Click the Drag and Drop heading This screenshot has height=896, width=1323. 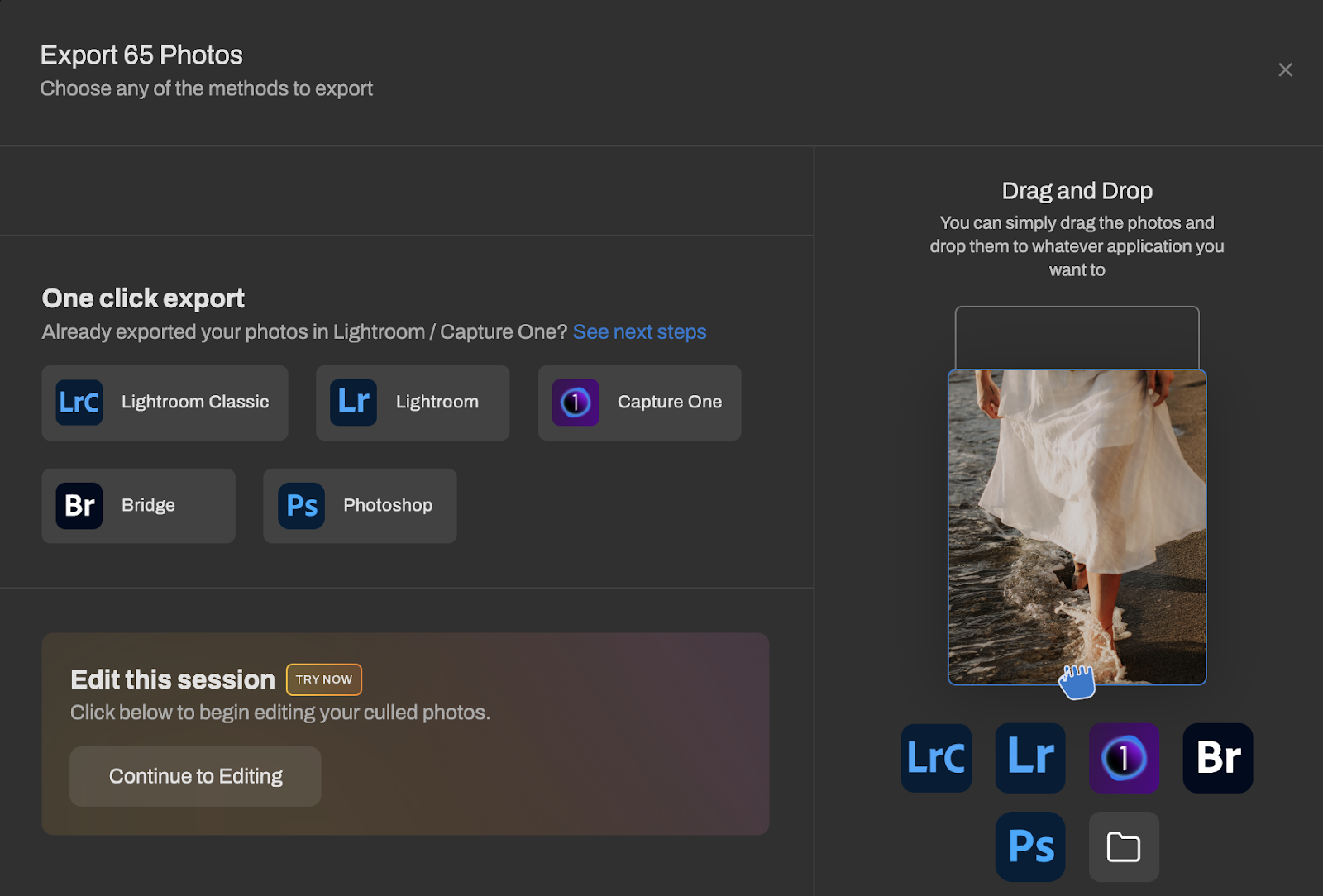point(1077,191)
